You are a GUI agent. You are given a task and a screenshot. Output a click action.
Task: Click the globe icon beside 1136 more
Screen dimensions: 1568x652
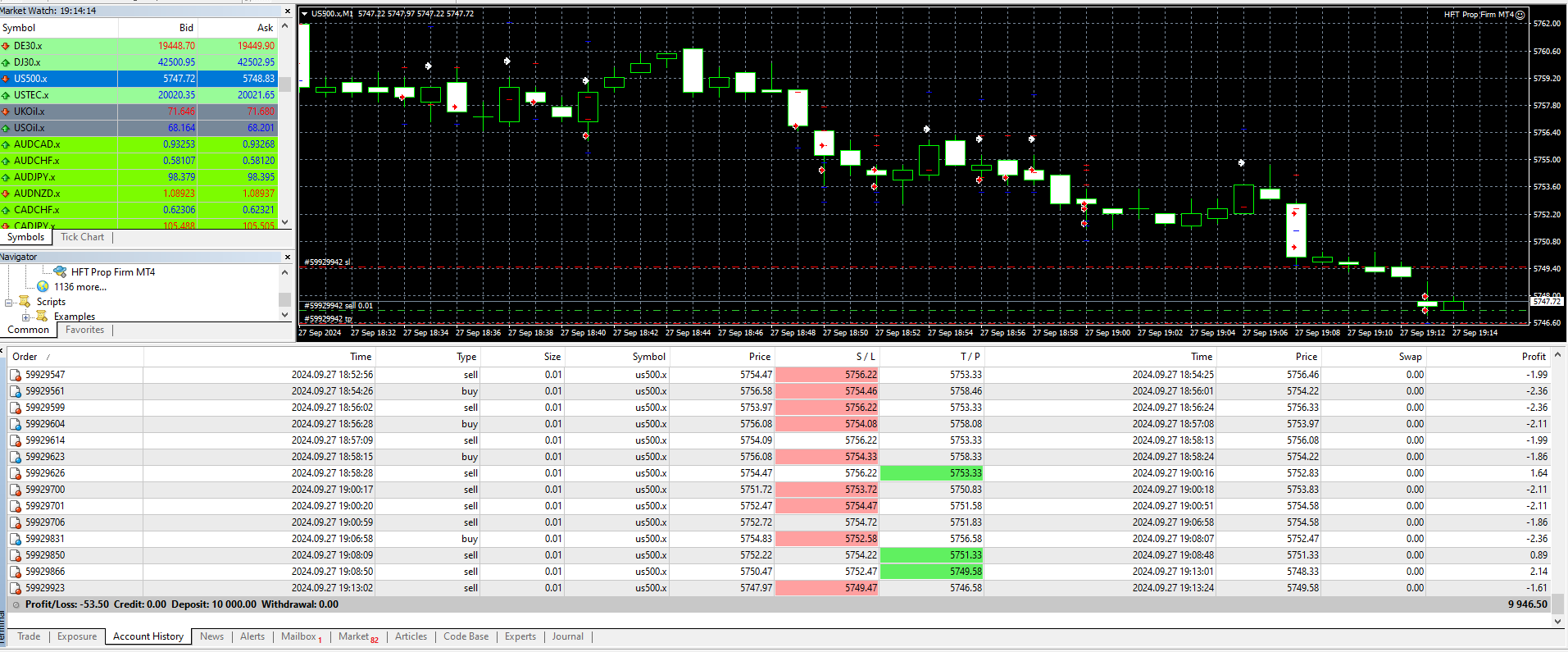point(43,286)
